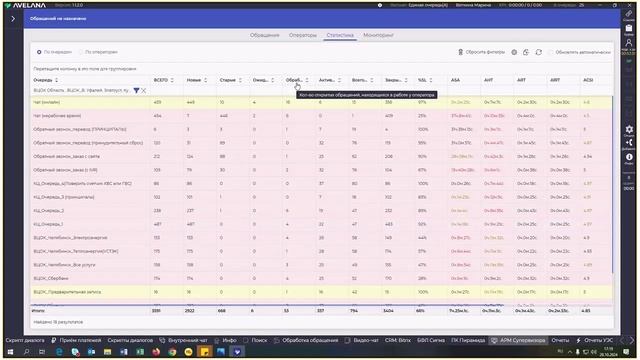Click the right sidebar link icon at top

click(x=629, y=13)
